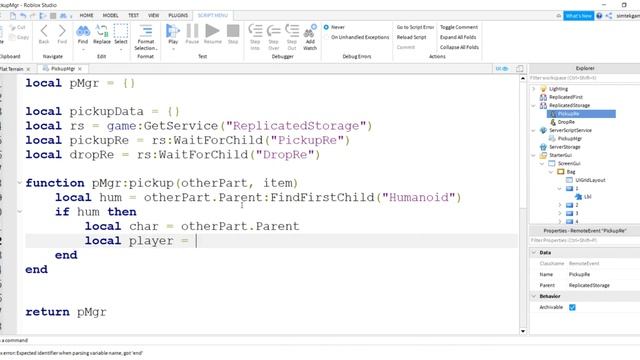Collapse the pMgr:pickup function fold
The height and width of the screenshot is (360, 640).
click(19, 183)
